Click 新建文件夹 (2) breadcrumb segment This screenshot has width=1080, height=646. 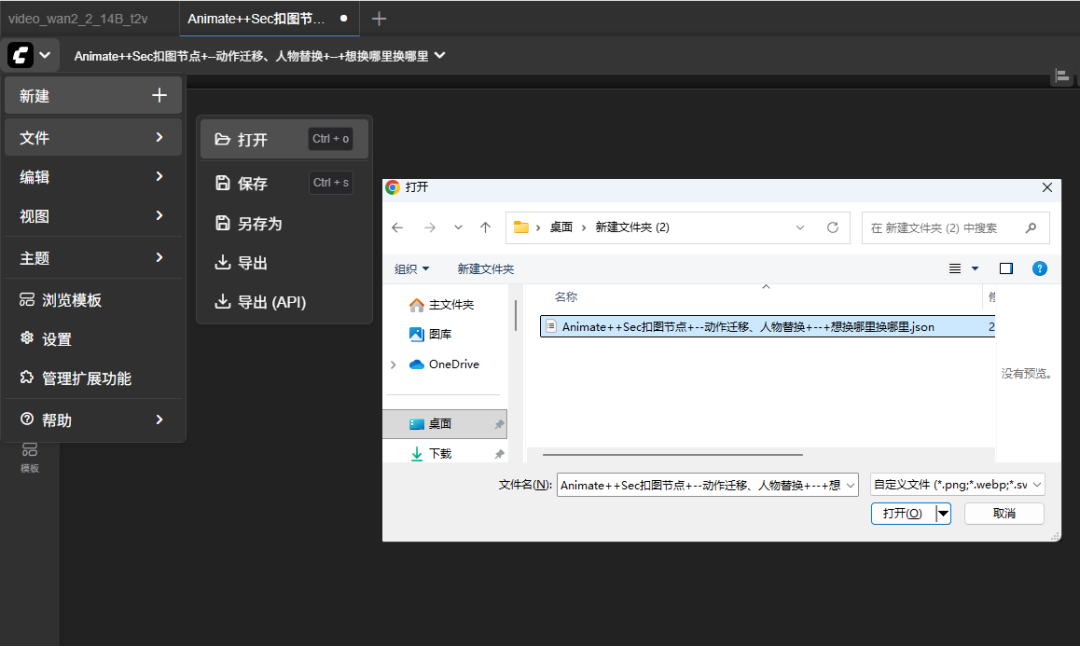(x=632, y=227)
